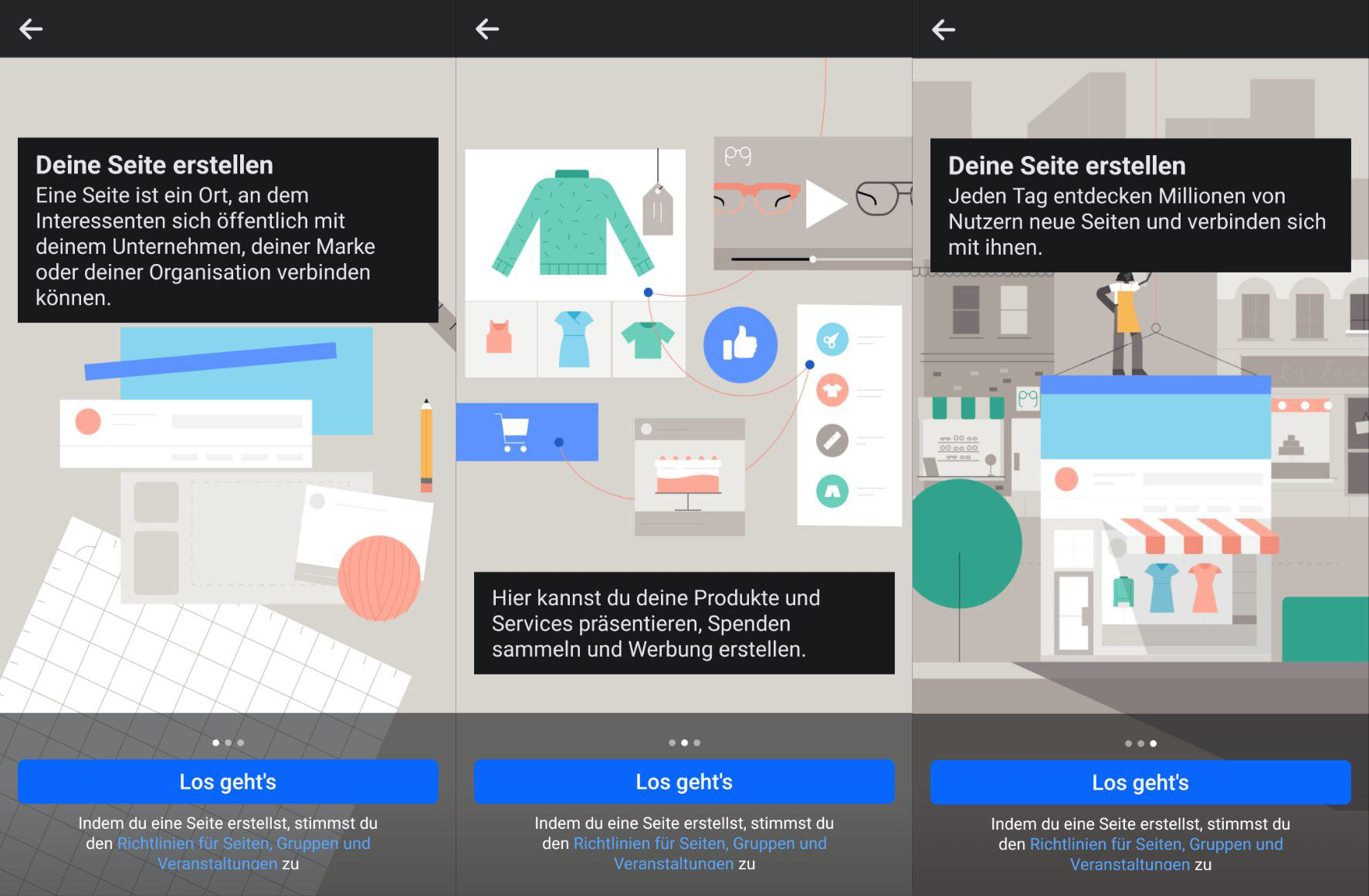Open Richtlinien link on the first screen
The height and width of the screenshot is (896, 1369).
pos(243,854)
